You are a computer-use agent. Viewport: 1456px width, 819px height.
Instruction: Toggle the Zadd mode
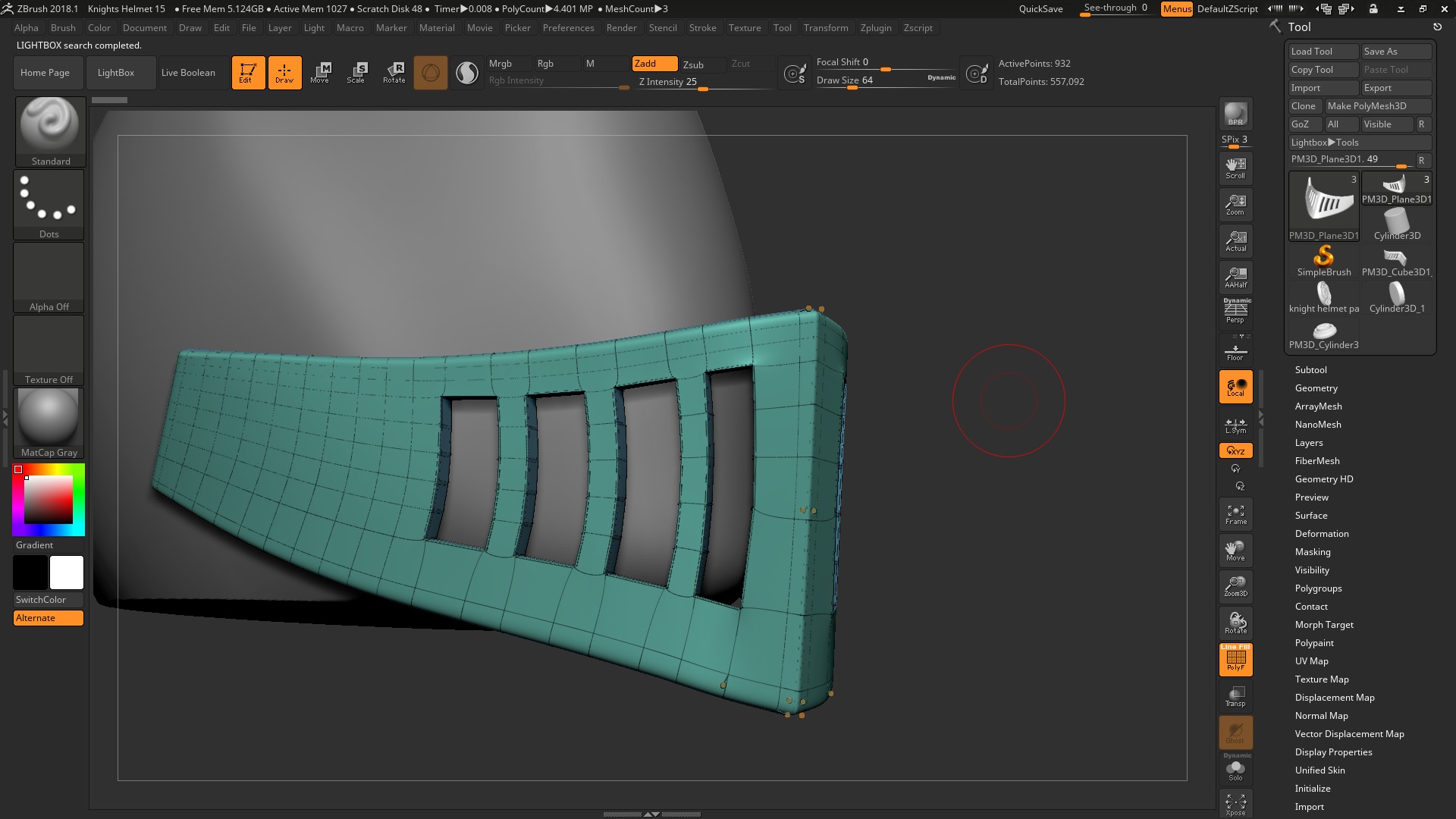[x=654, y=64]
